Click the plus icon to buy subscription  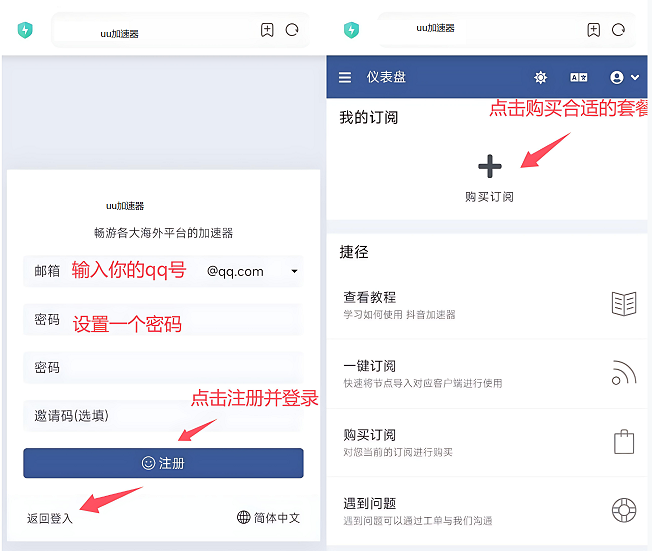pyautogui.click(x=490, y=166)
